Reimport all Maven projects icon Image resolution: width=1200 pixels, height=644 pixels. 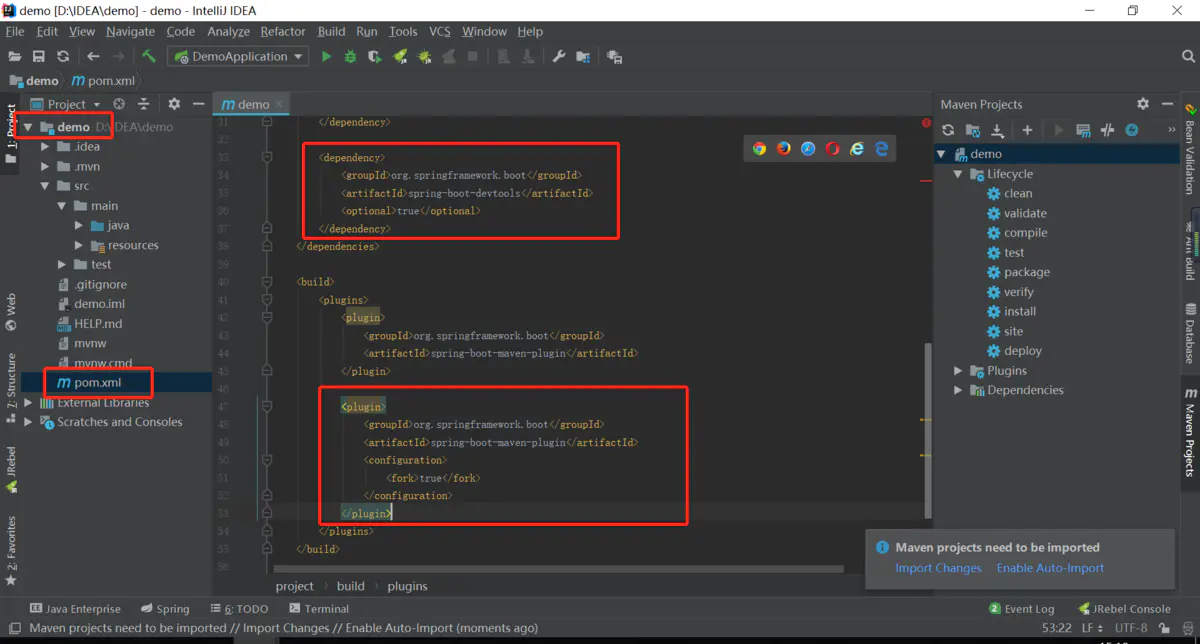click(x=949, y=130)
